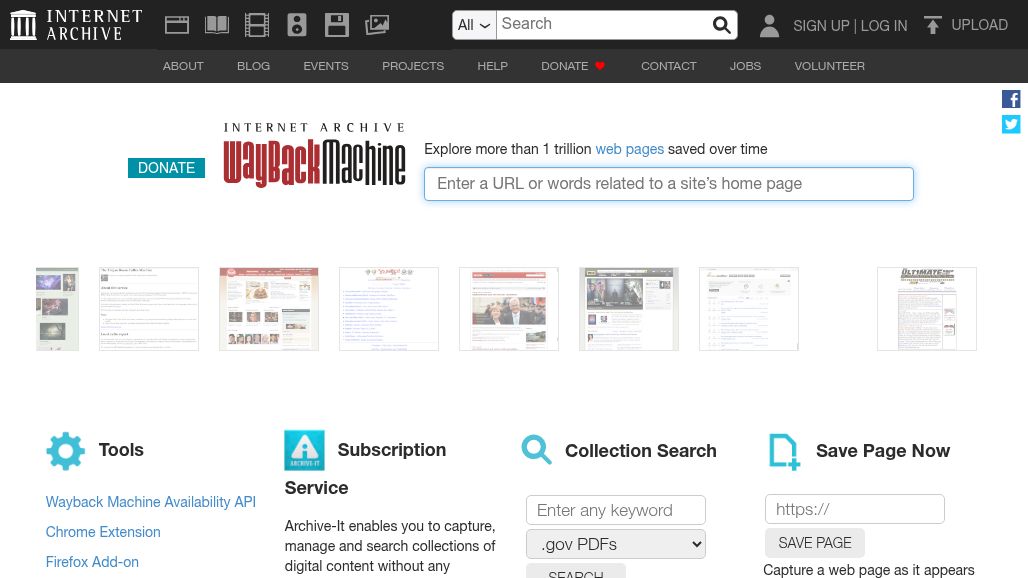Open the Images icon in top bar

click(377, 25)
